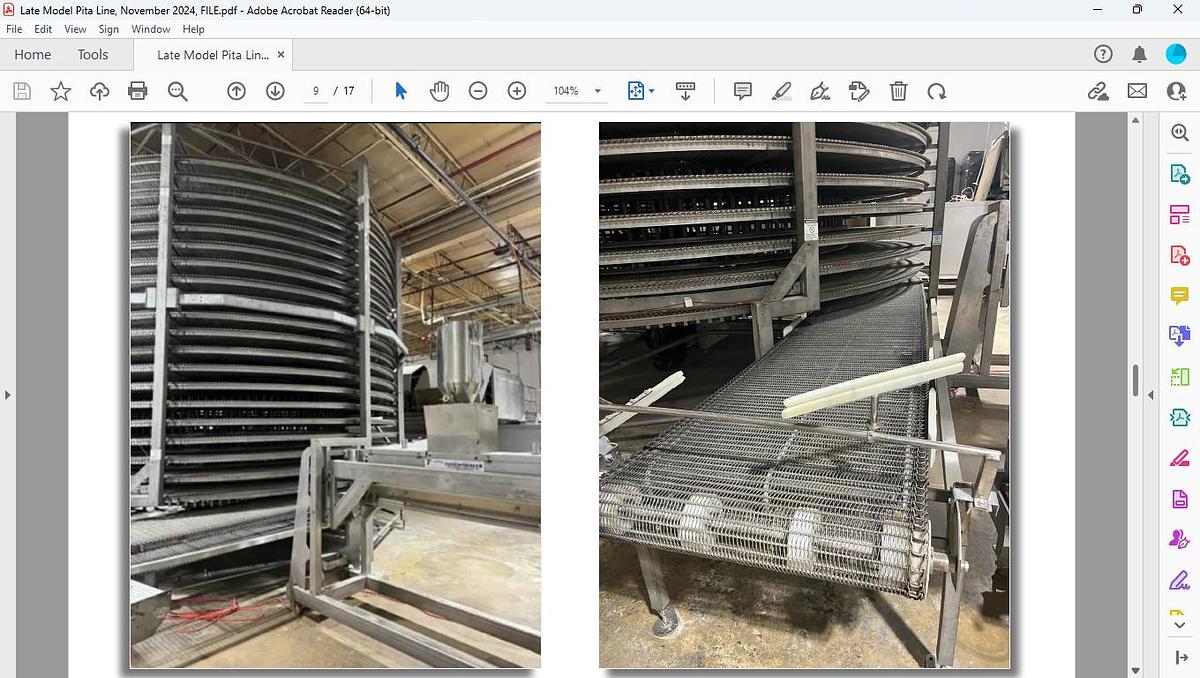1200x678 pixels.
Task: Bookmark file with the star icon
Action: [61, 91]
